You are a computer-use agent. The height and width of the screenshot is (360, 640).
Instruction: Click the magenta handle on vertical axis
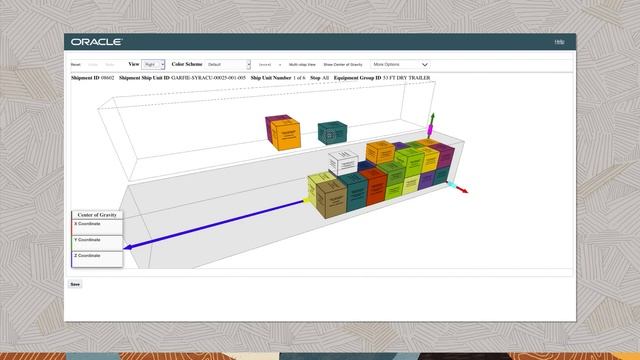430,130
